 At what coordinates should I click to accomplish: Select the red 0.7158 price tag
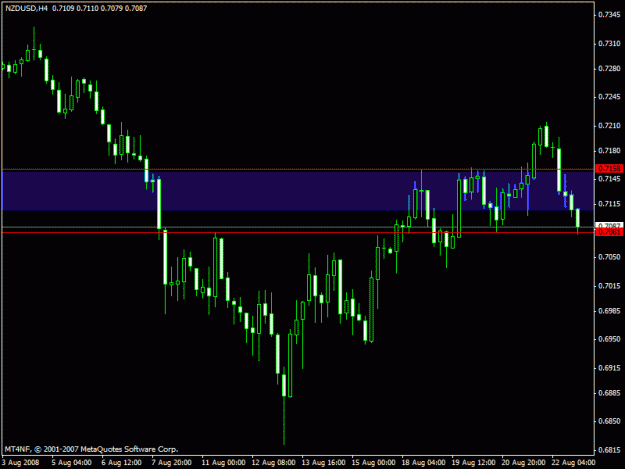609,169
